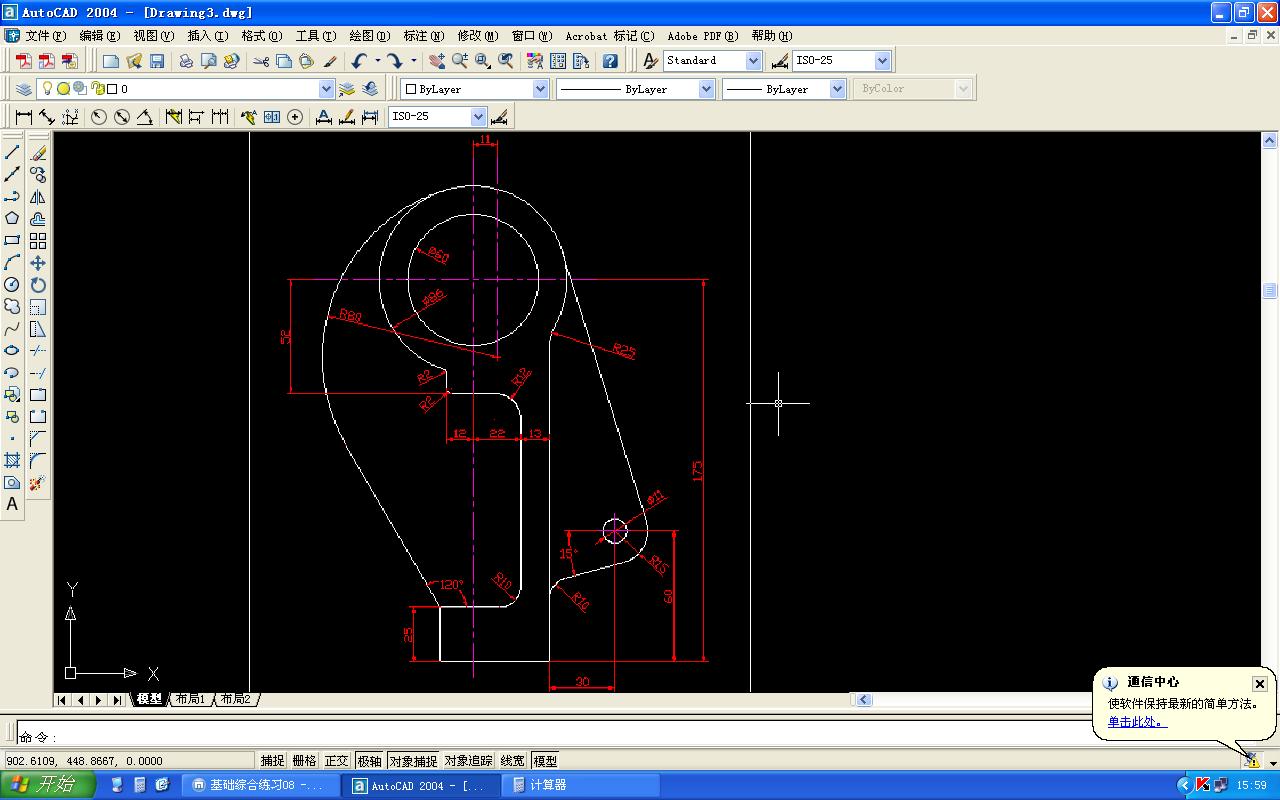The width and height of the screenshot is (1280, 800).
Task: Click the Windows 开始 Start button
Action: click(x=48, y=785)
